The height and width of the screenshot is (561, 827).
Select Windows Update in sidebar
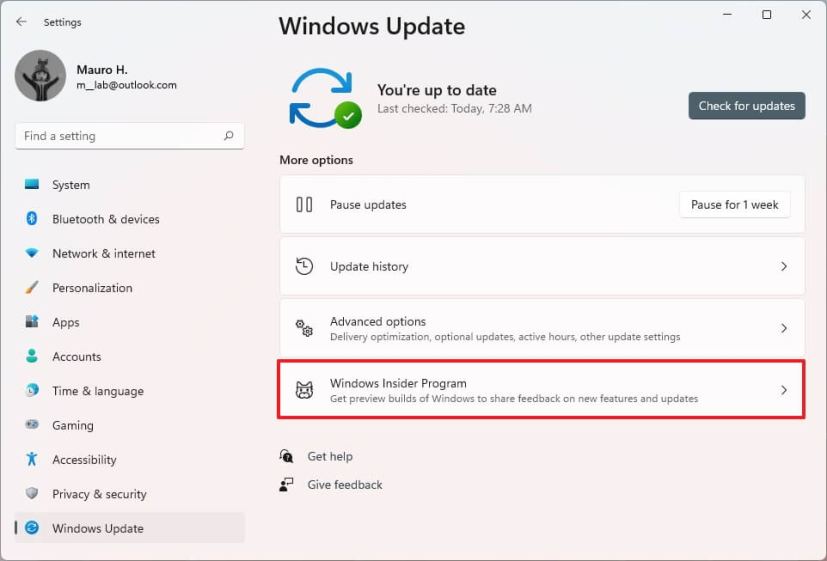[130, 528]
